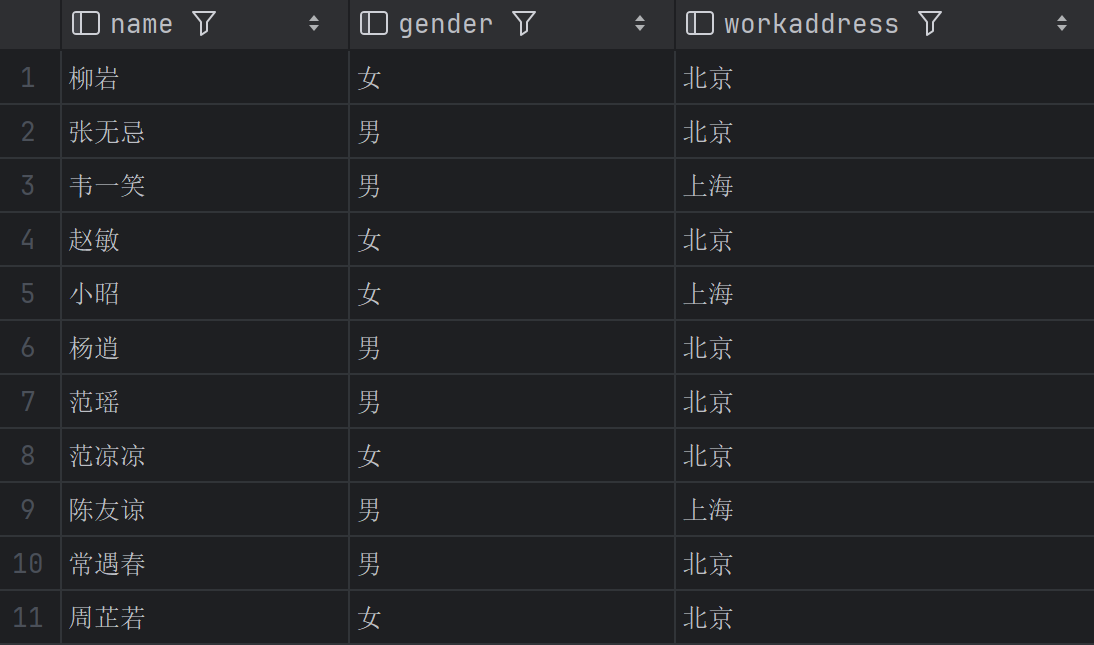Screen dimensions: 1094x645
Task: Click workaddress cell in 小昭 row
Action: [x=708, y=294]
